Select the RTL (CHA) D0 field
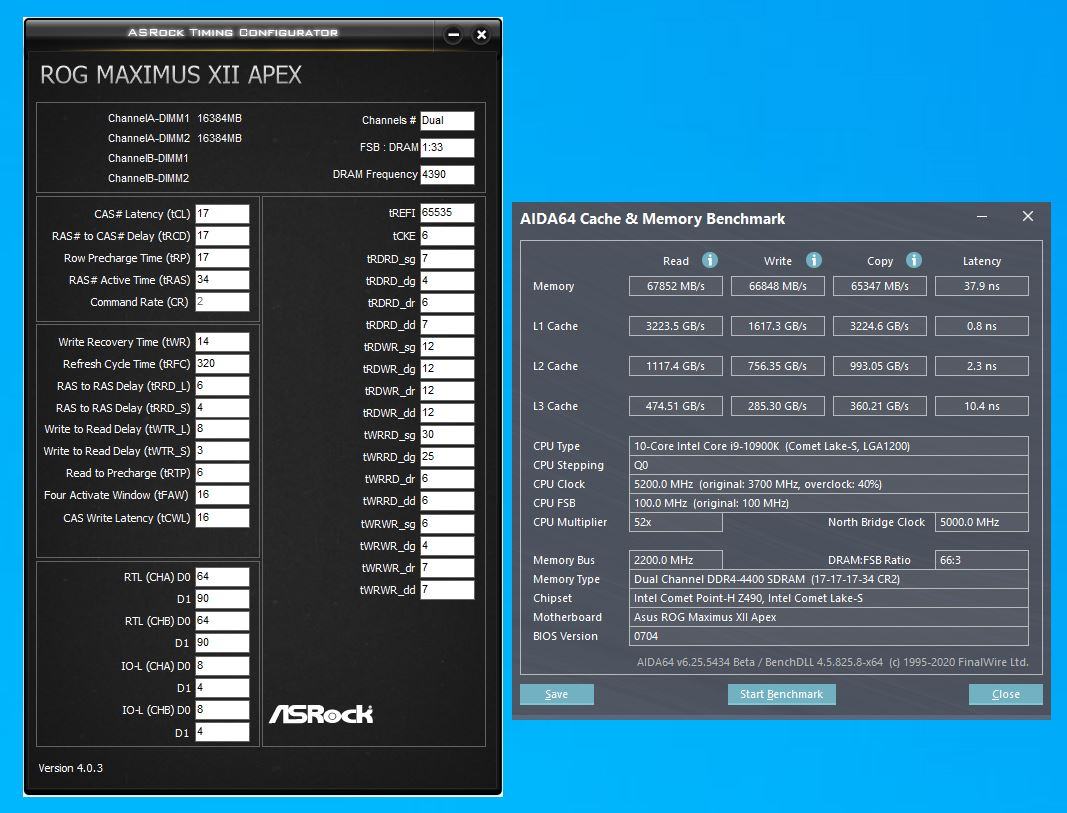1067x813 pixels. coord(223,577)
